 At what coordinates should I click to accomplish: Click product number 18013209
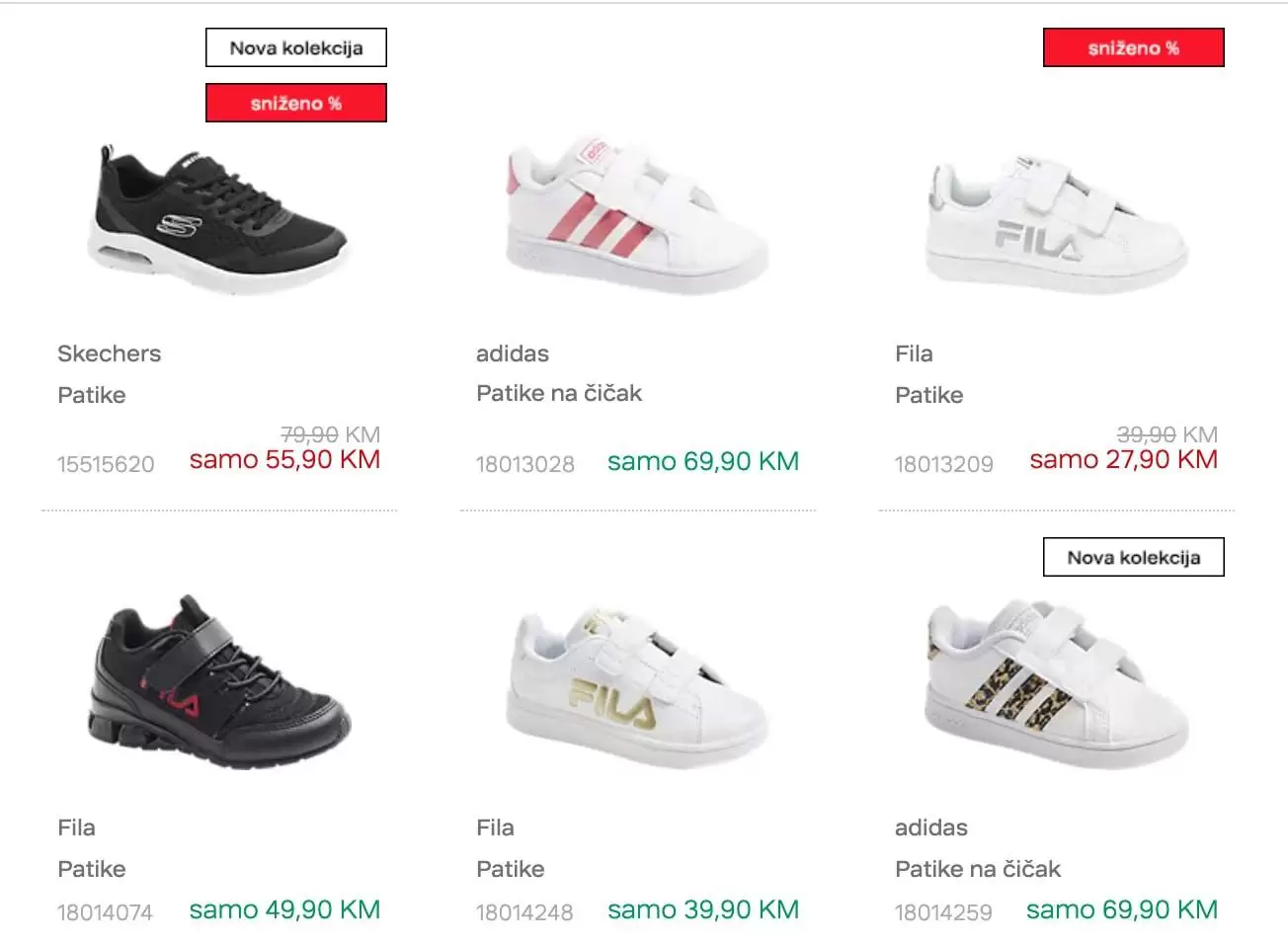pyautogui.click(x=944, y=464)
